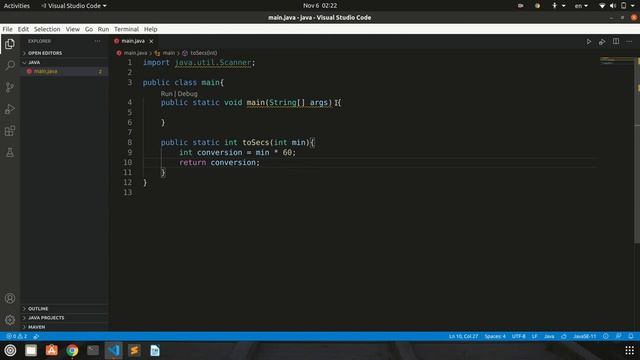This screenshot has height=360, width=640.
Task: Open the Run and Debug view
Action: (x=10, y=109)
